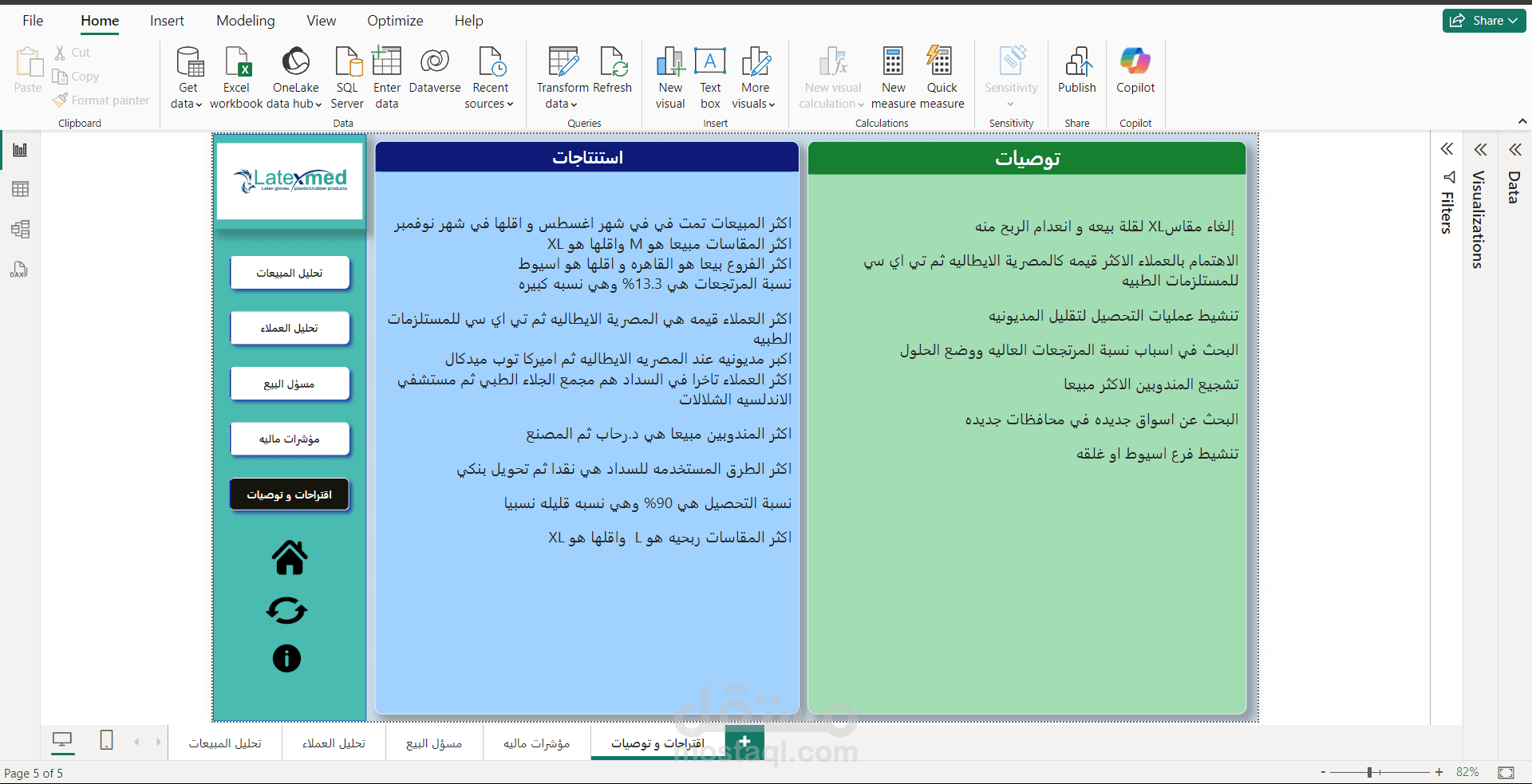Viewport: 1532px width, 784px height.
Task: Click the استنتاجات header title
Action: (x=587, y=157)
